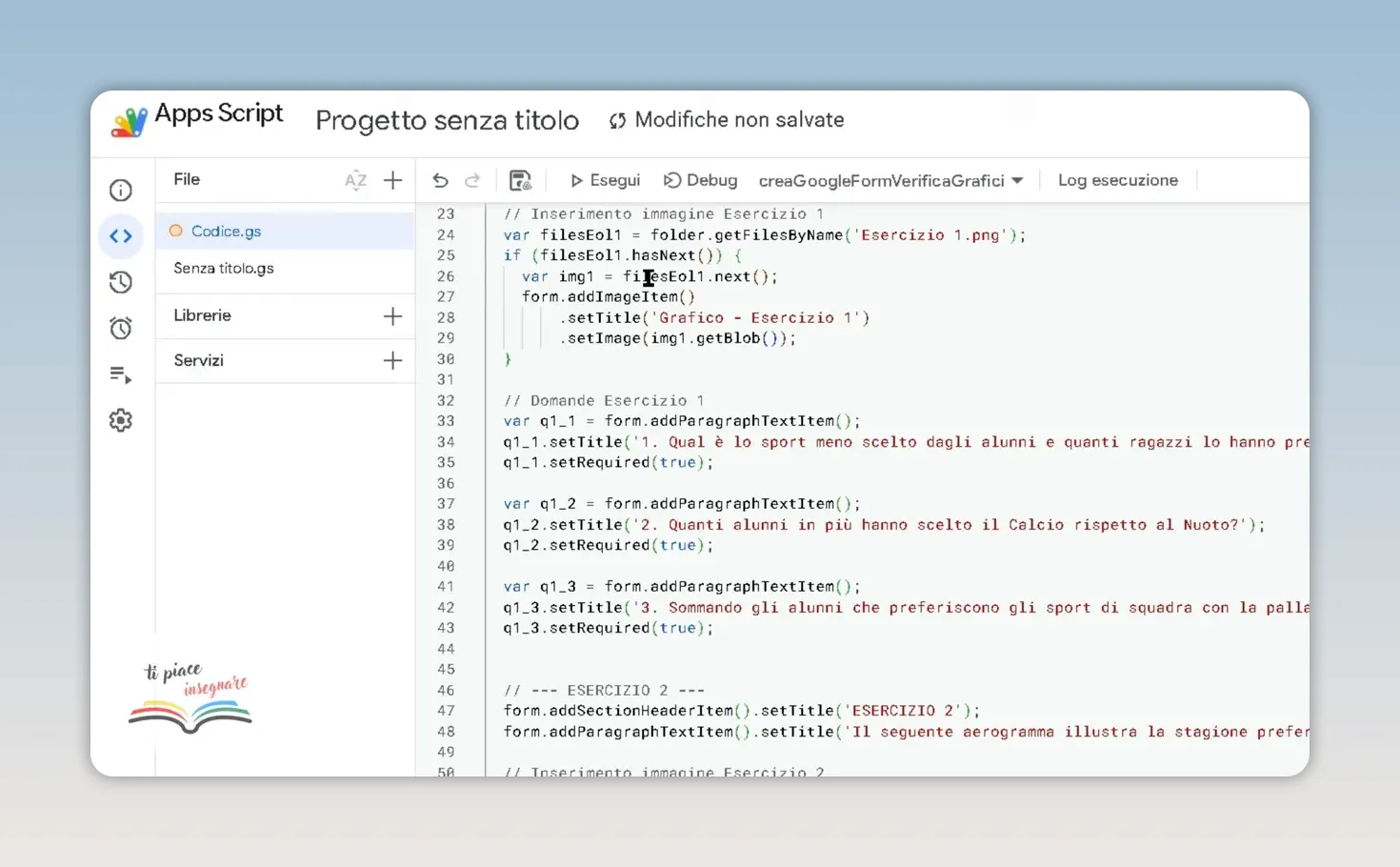Redo the last undone edit
This screenshot has width=1400, height=867.
coord(472,180)
